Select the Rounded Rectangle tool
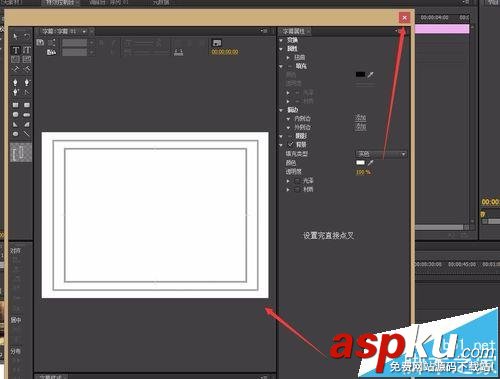This screenshot has width=500, height=379. click(27, 115)
